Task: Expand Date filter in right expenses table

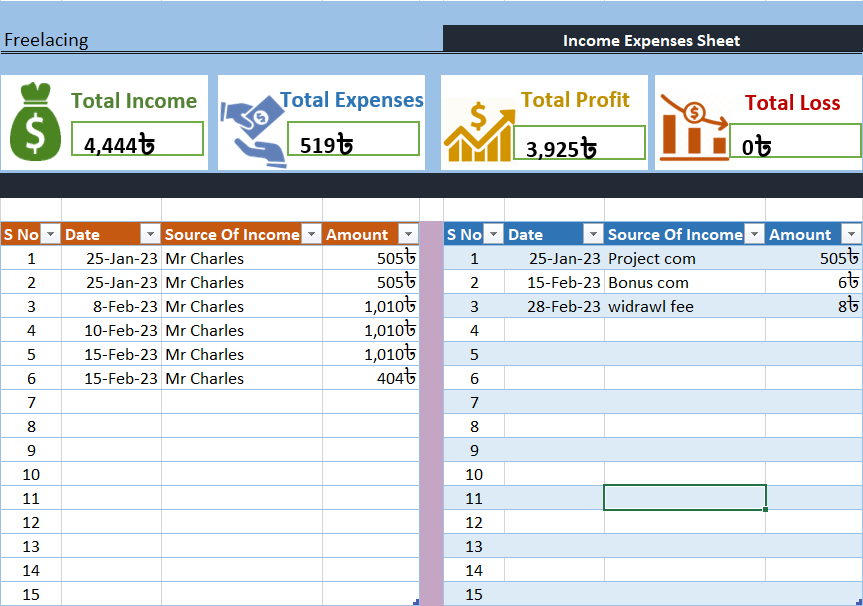Action: [593, 235]
